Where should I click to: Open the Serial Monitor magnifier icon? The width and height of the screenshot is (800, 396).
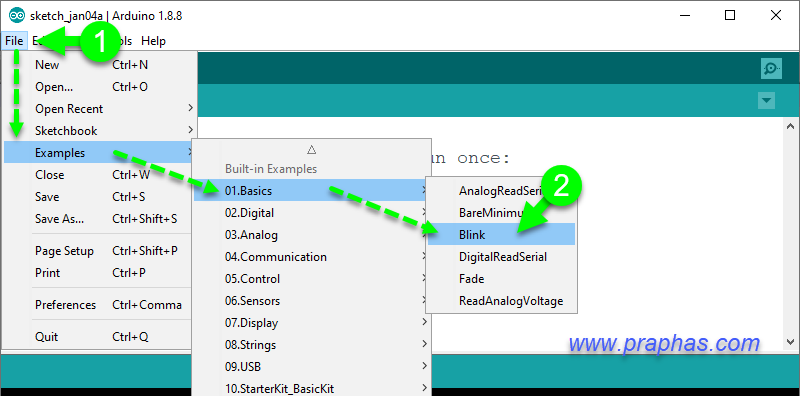click(x=771, y=68)
